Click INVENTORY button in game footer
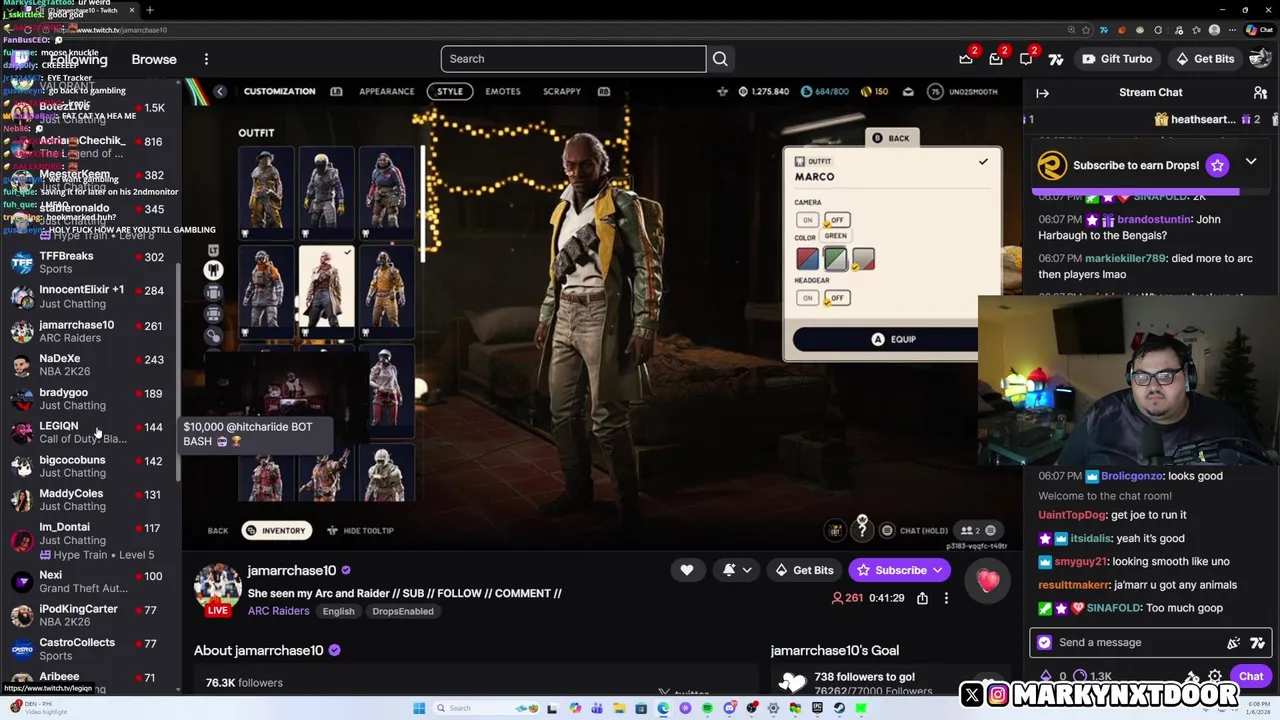Viewport: 1280px width, 720px height. pos(275,531)
